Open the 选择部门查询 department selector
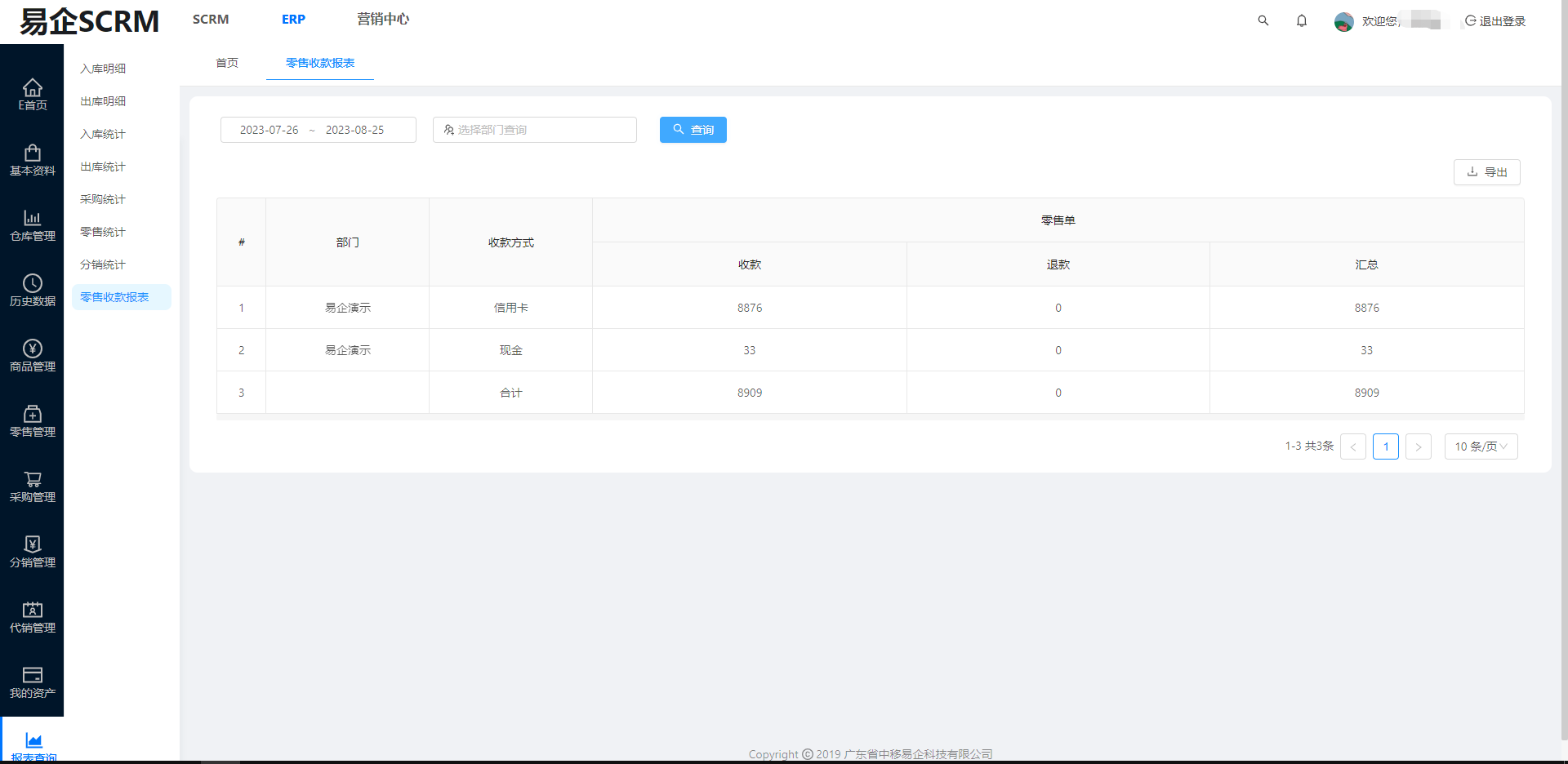1568x764 pixels. click(535, 130)
